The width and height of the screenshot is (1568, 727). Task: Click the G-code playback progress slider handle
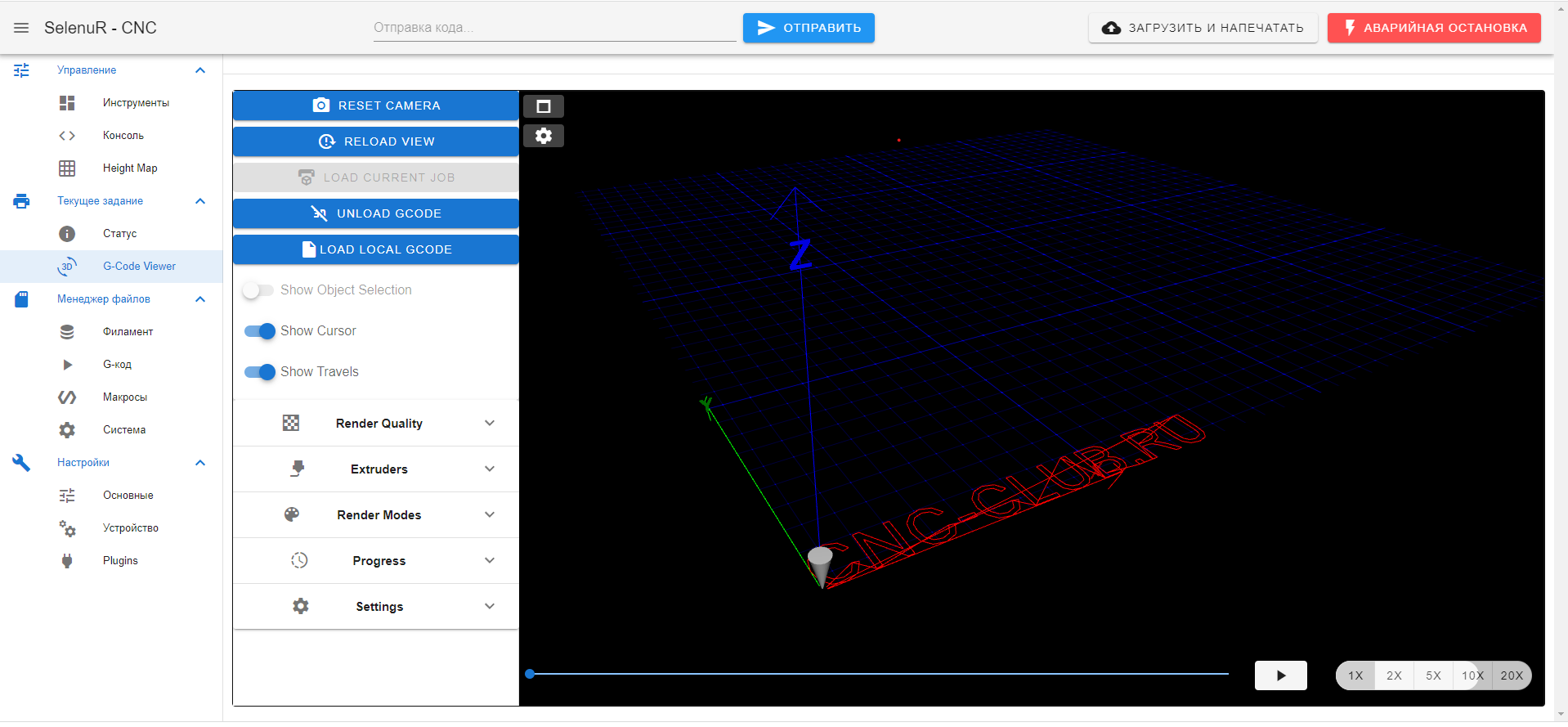click(530, 674)
